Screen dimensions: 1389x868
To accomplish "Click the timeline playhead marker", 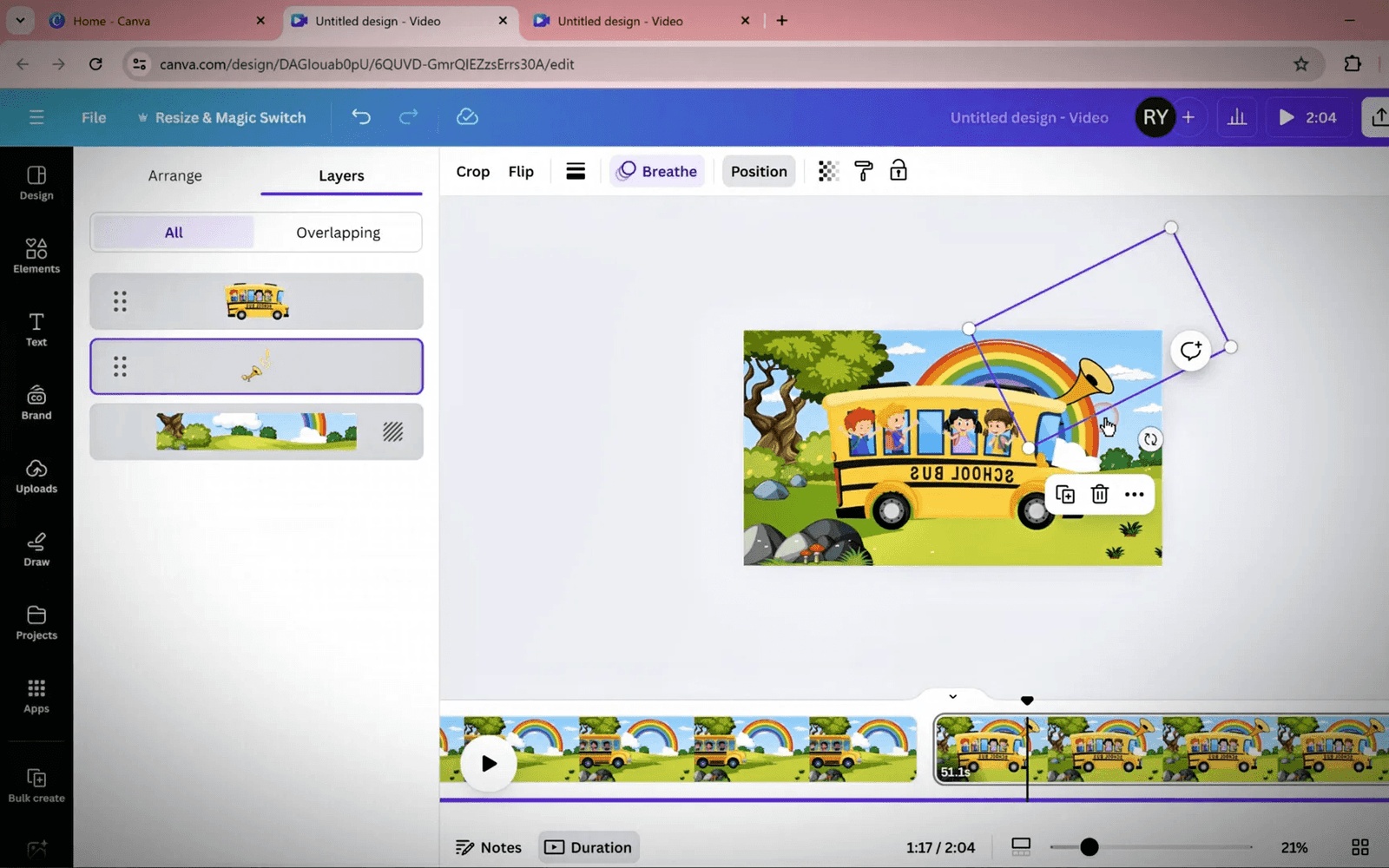I will tap(1027, 700).
